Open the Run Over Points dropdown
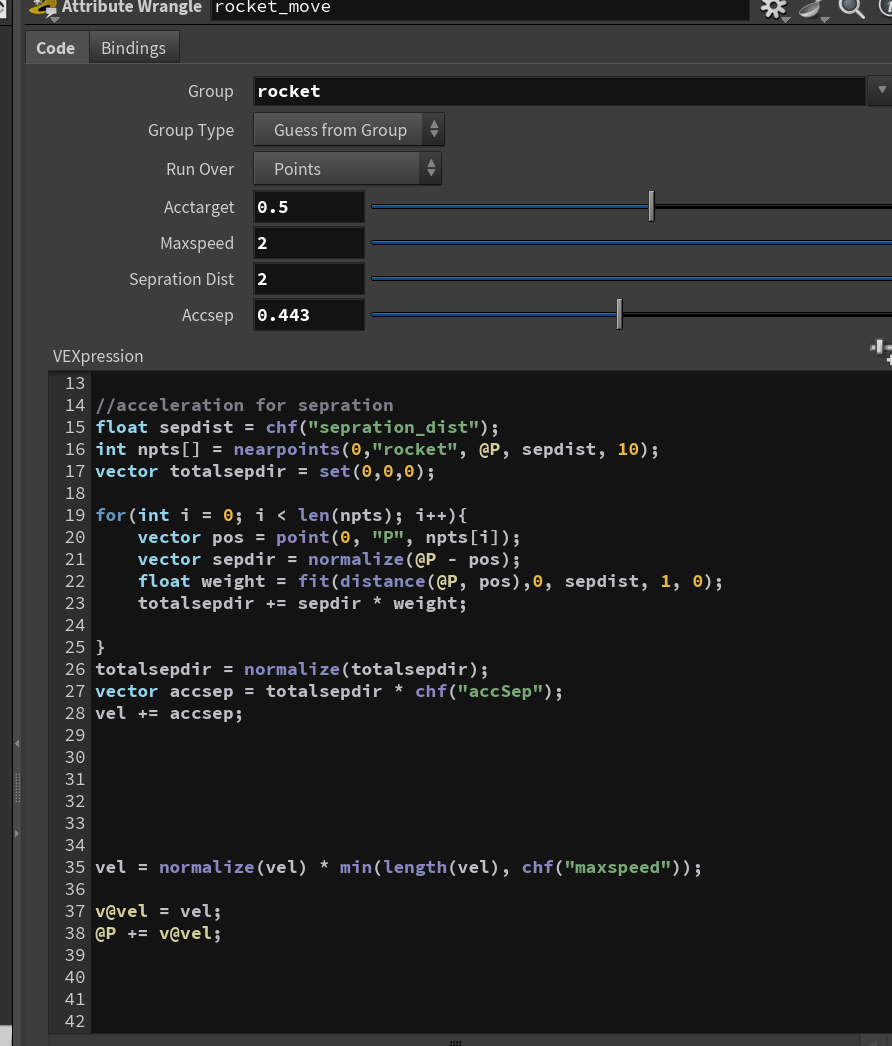Image resolution: width=892 pixels, height=1046 pixels. coord(347,169)
